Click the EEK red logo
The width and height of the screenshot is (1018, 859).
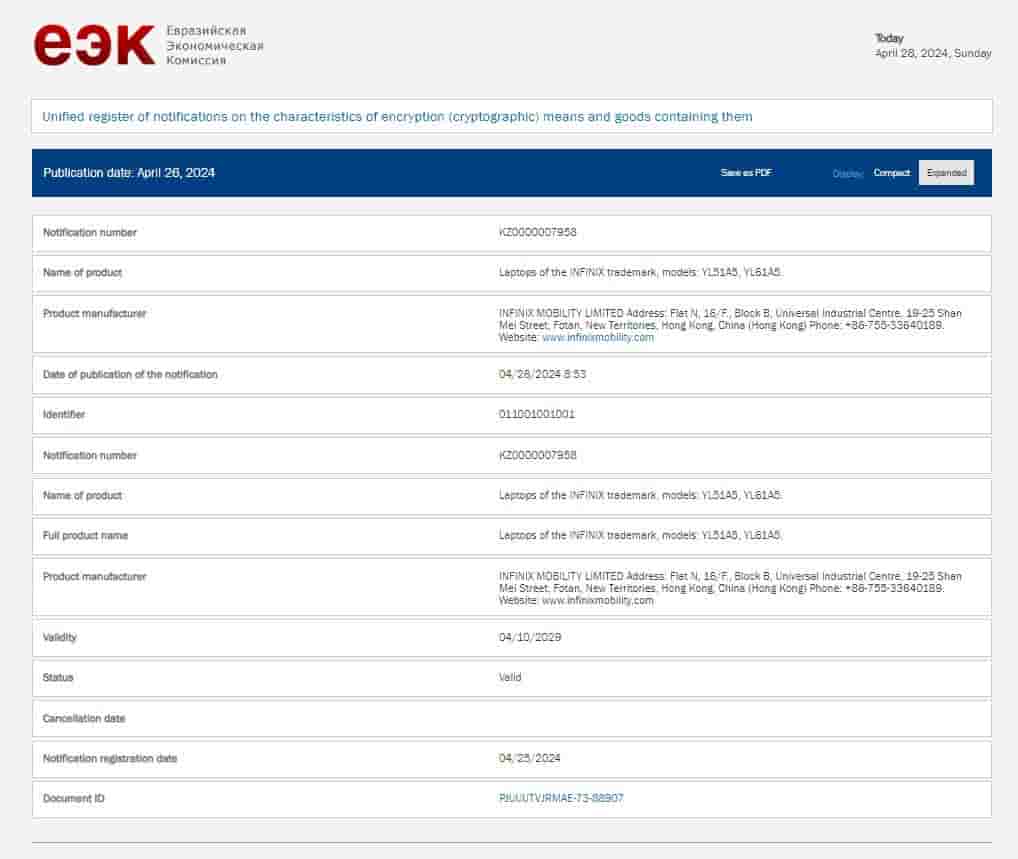(x=94, y=45)
